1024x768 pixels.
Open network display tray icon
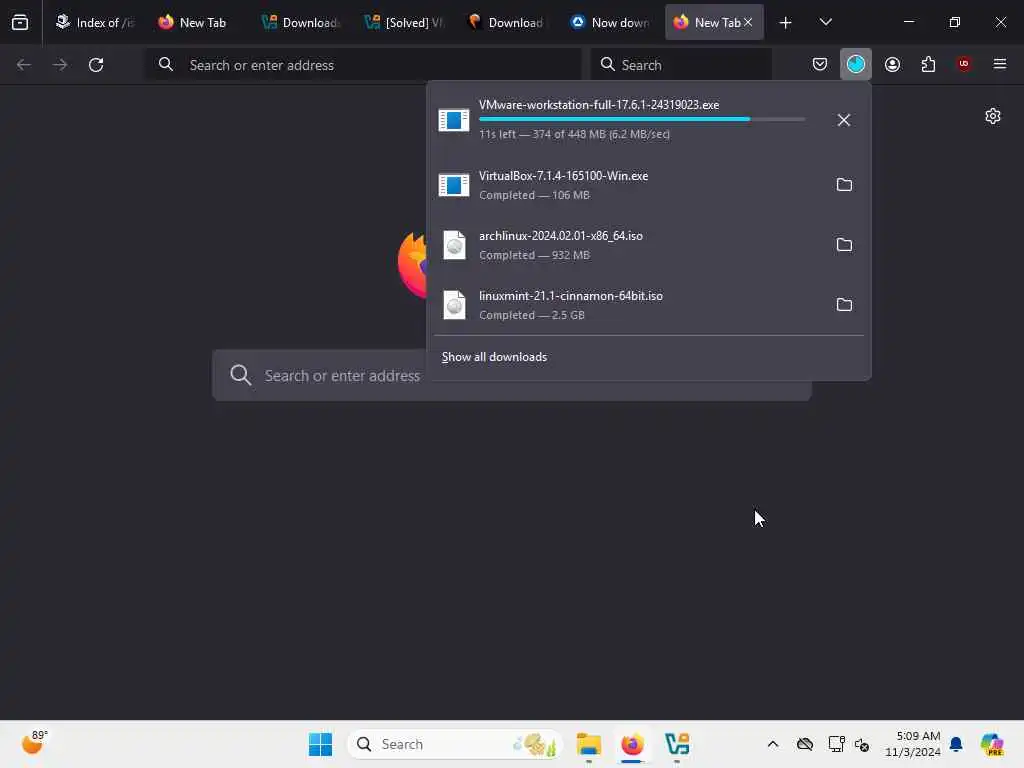point(836,744)
